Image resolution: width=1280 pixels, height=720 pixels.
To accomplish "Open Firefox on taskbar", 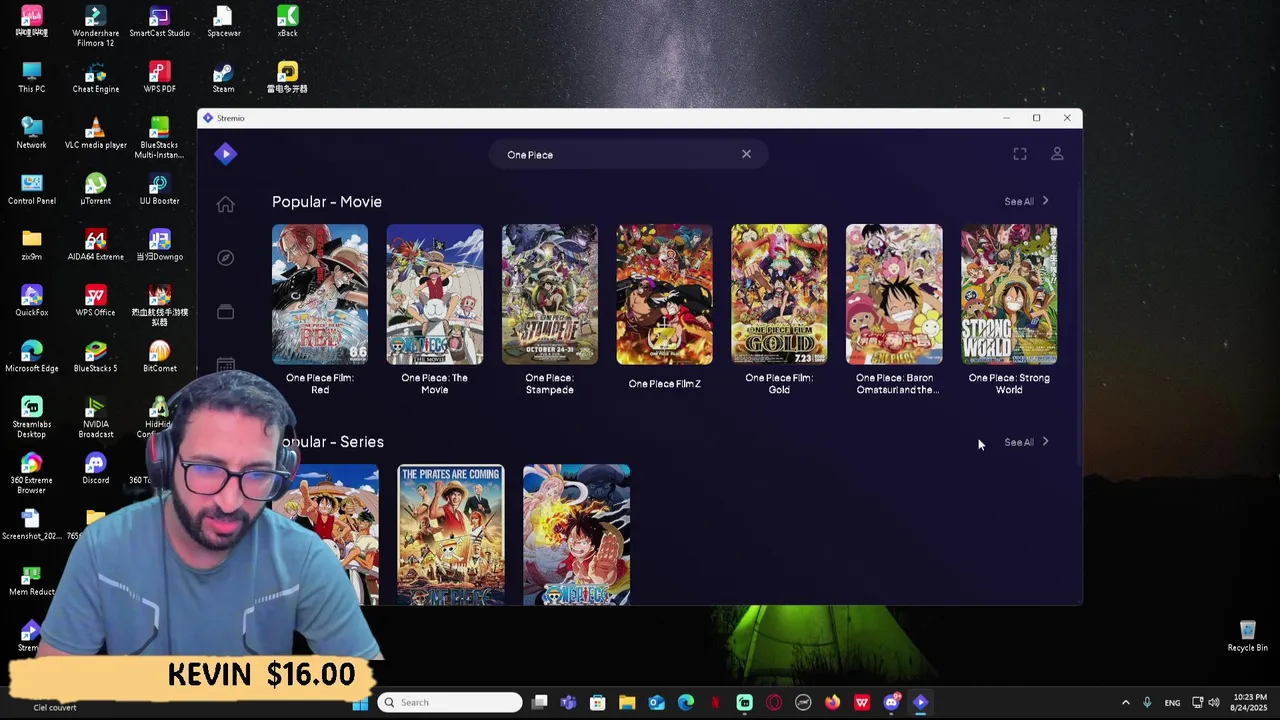I will coord(832,702).
